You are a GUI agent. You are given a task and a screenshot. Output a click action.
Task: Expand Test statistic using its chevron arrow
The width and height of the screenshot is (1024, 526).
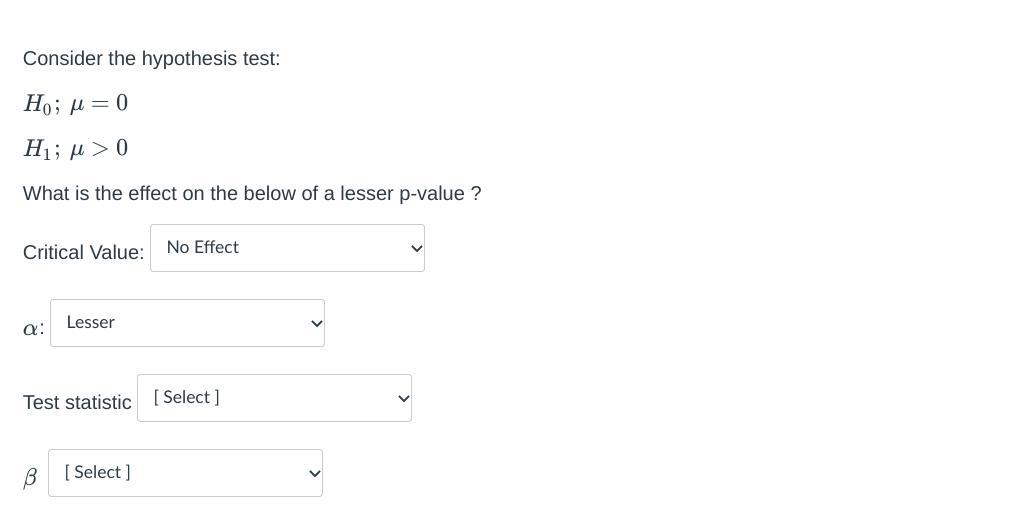click(x=404, y=398)
